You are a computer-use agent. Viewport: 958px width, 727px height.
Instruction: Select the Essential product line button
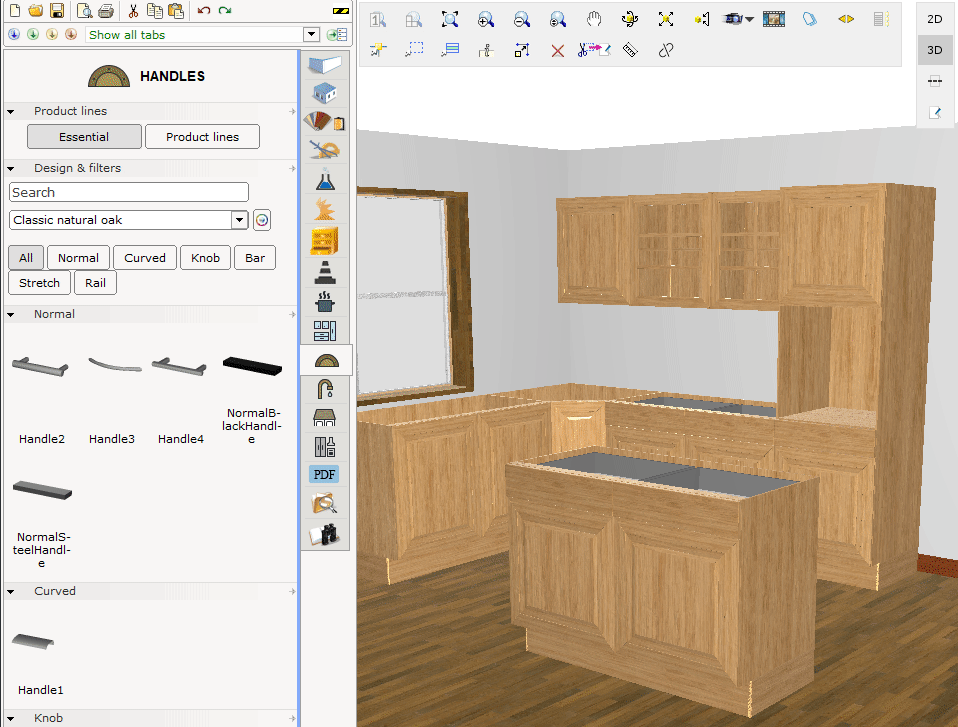(x=84, y=137)
